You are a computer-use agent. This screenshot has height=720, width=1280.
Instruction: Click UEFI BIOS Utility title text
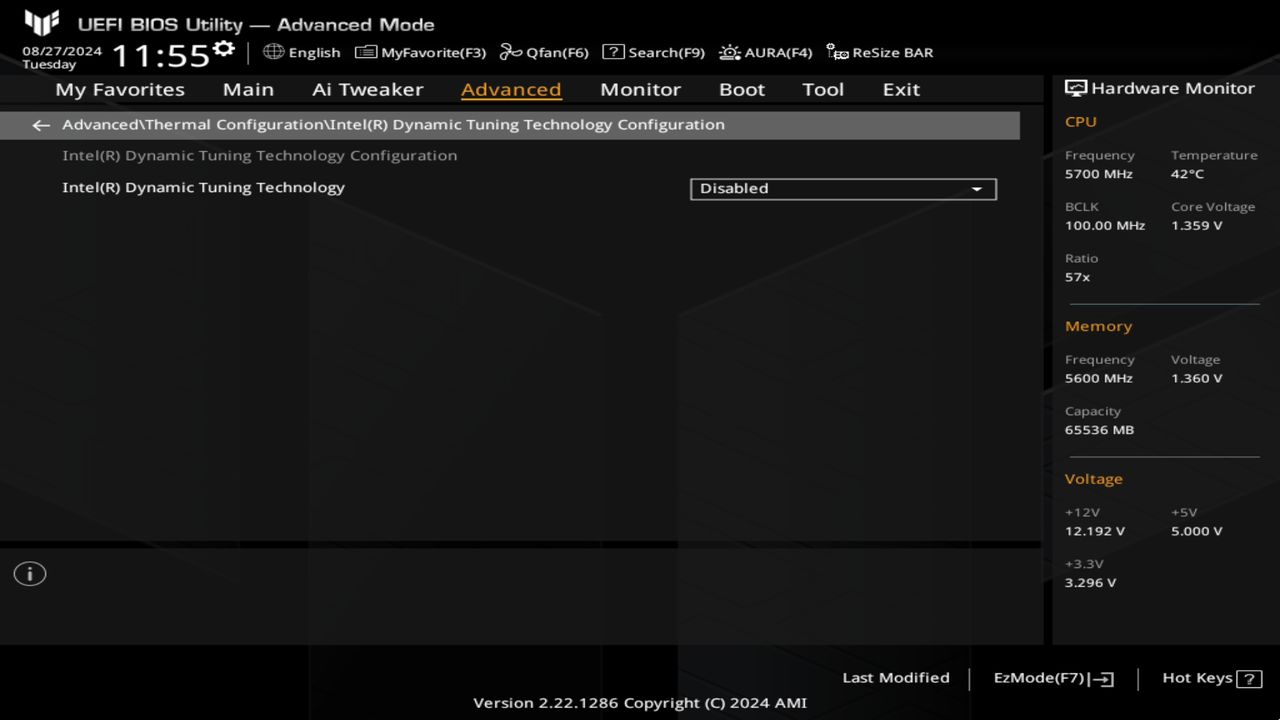tap(256, 24)
